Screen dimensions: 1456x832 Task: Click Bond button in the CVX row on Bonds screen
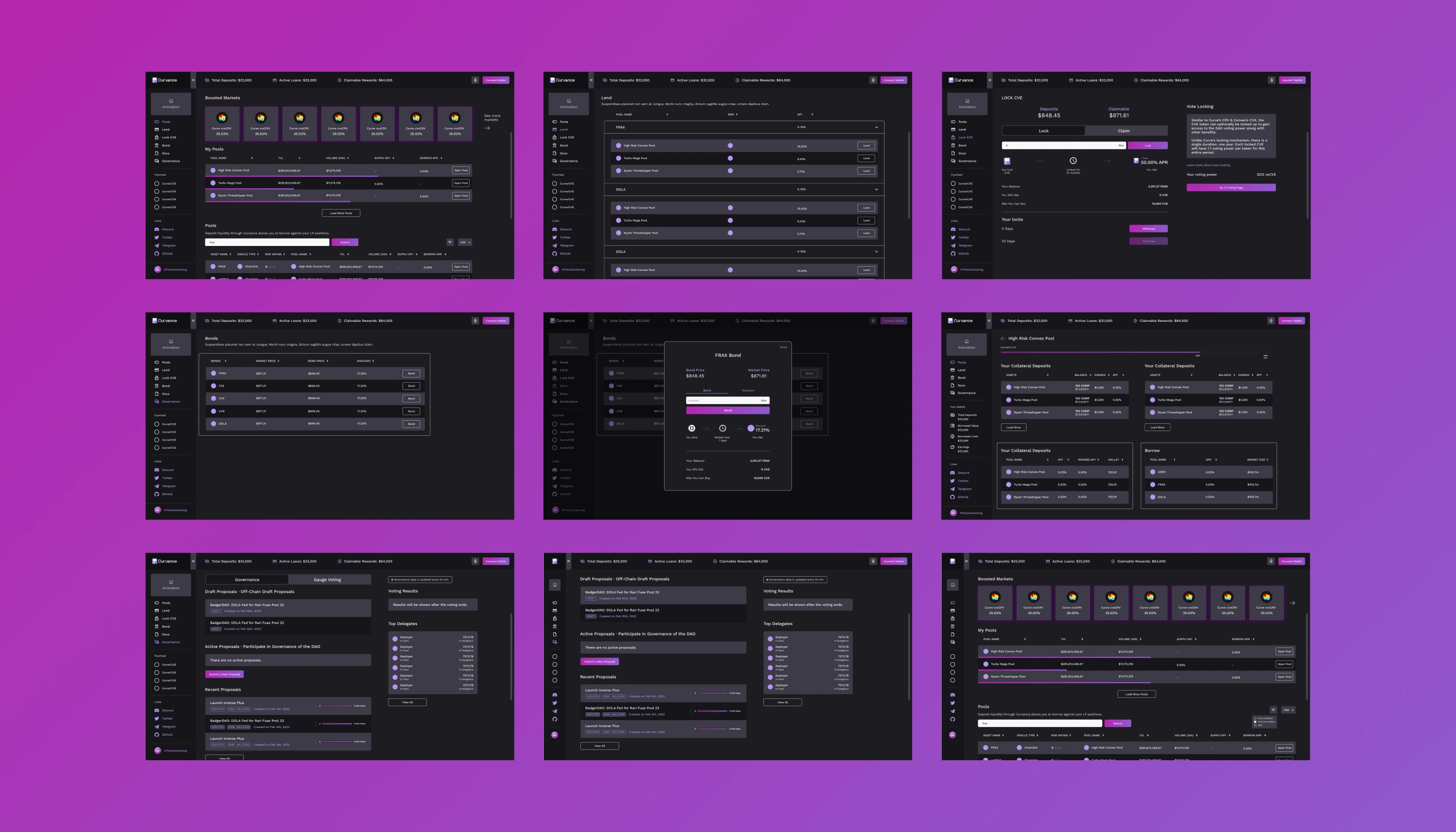[411, 398]
